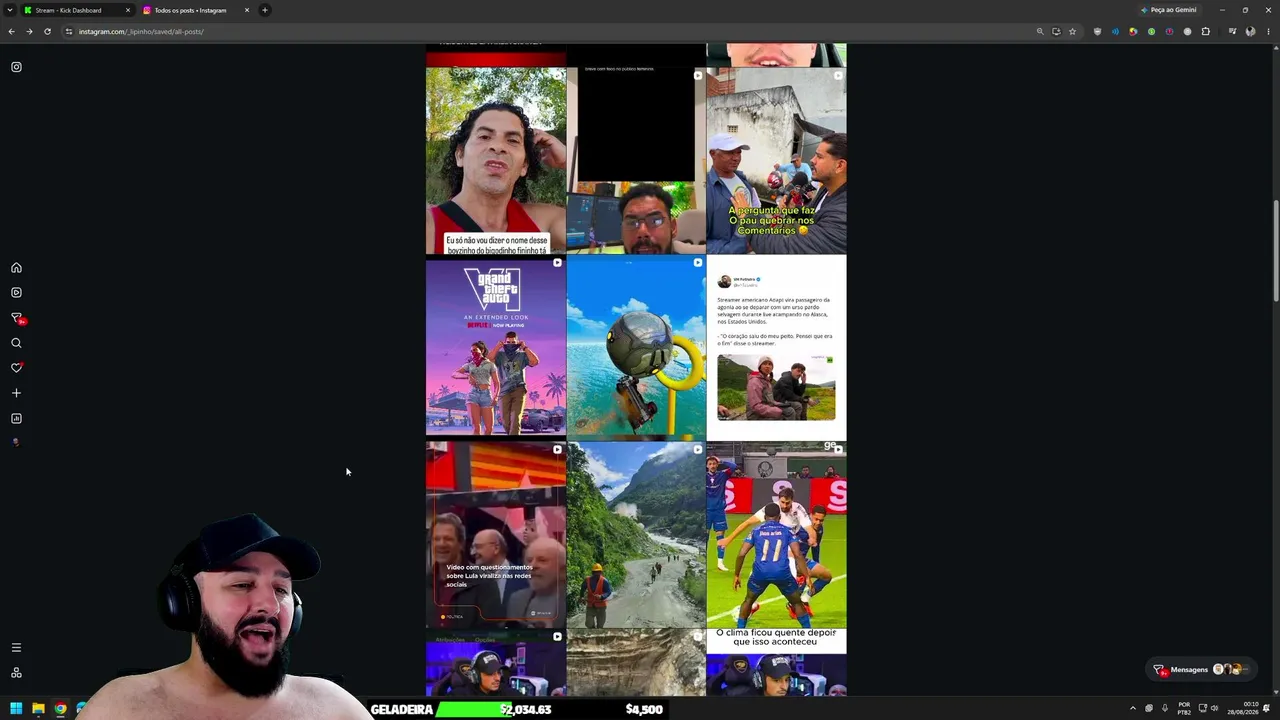The width and height of the screenshot is (1280, 720).
Task: Open direct messages in the sidebar
Action: 16,318
